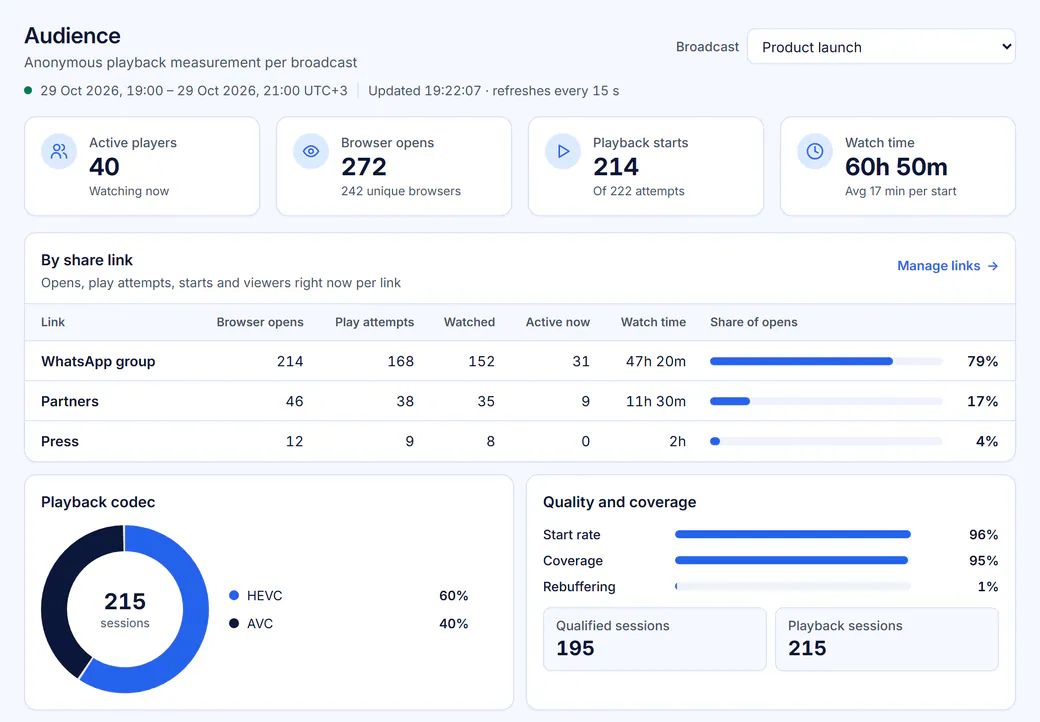Image resolution: width=1040 pixels, height=722 pixels.
Task: Click the Quality and coverage heading
Action: pos(619,502)
